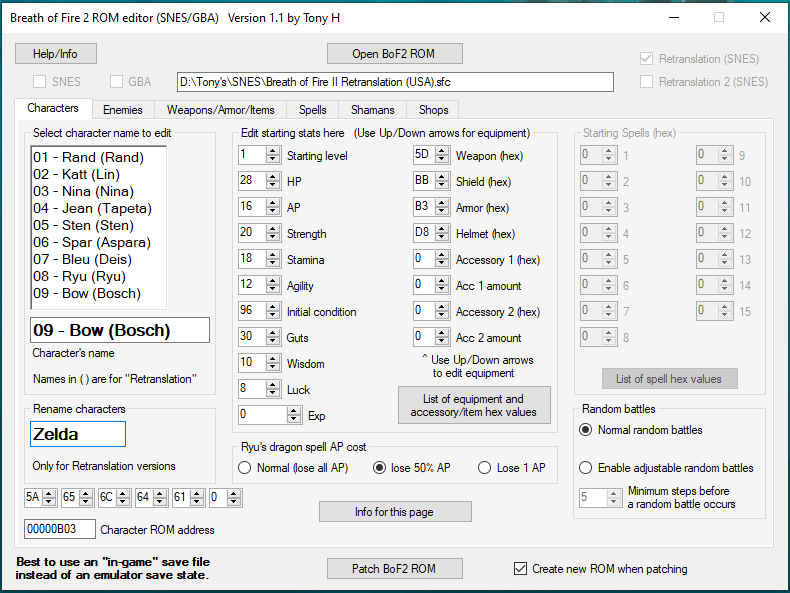The width and height of the screenshot is (790, 593).
Task: Decrease the HP value with down arrow
Action: (x=273, y=185)
